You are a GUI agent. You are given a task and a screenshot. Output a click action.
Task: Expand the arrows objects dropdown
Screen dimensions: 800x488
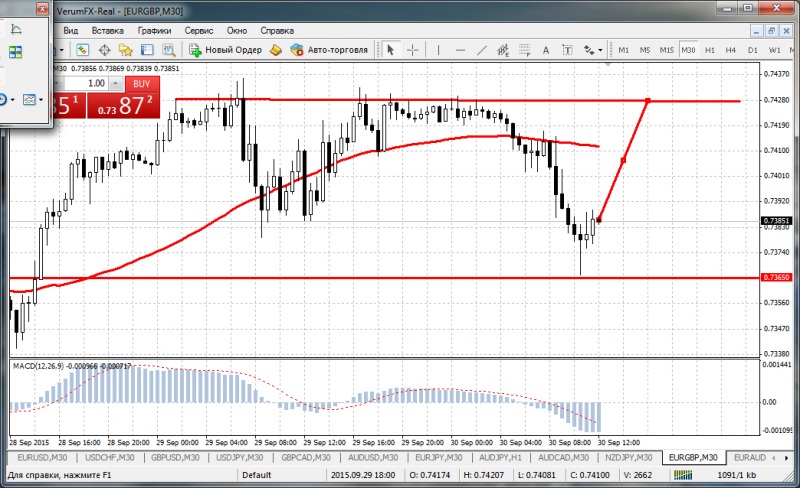pyautogui.click(x=601, y=50)
